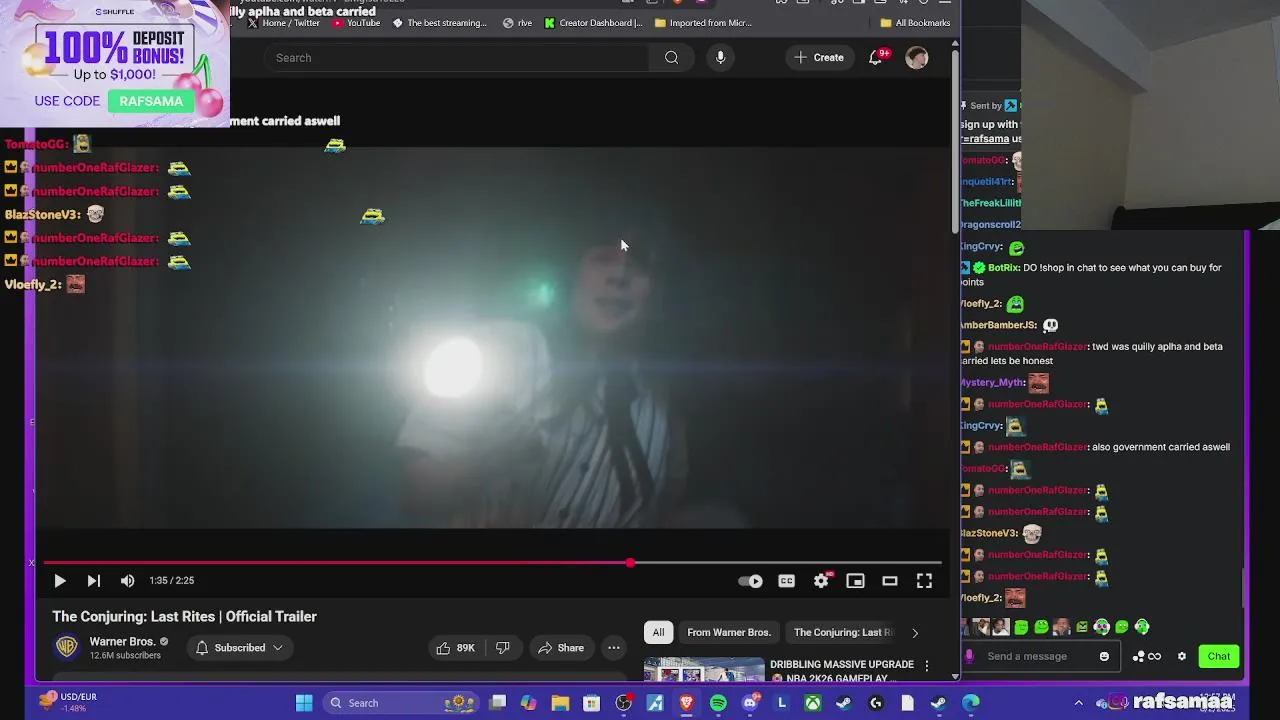Switch to miniplayer mode
Screen dimensions: 1280x720
pos(855,581)
